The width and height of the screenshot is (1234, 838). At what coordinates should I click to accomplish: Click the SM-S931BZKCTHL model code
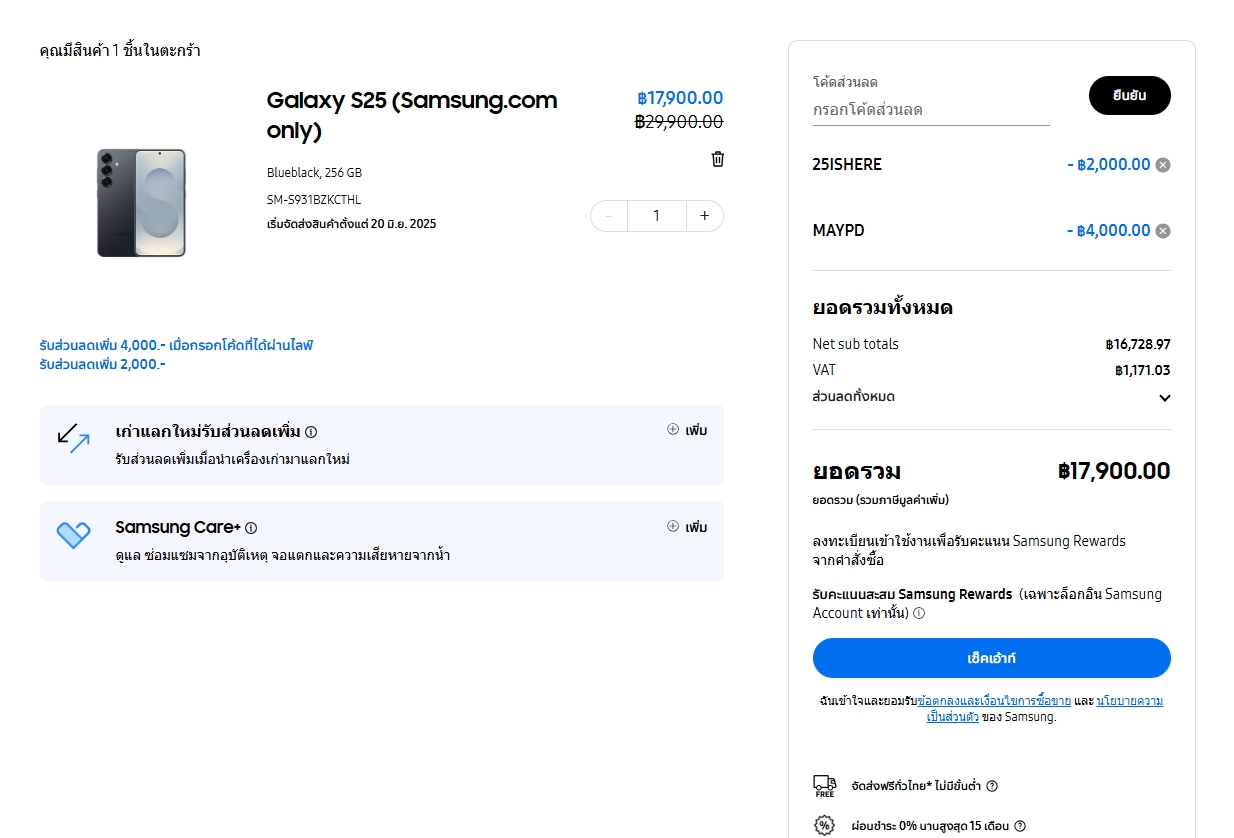point(314,200)
